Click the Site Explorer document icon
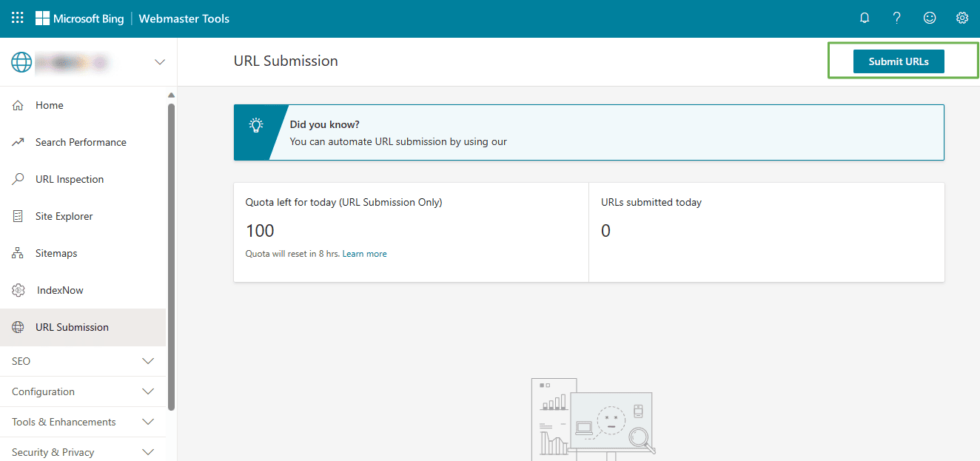The width and height of the screenshot is (980, 461). coord(18,216)
